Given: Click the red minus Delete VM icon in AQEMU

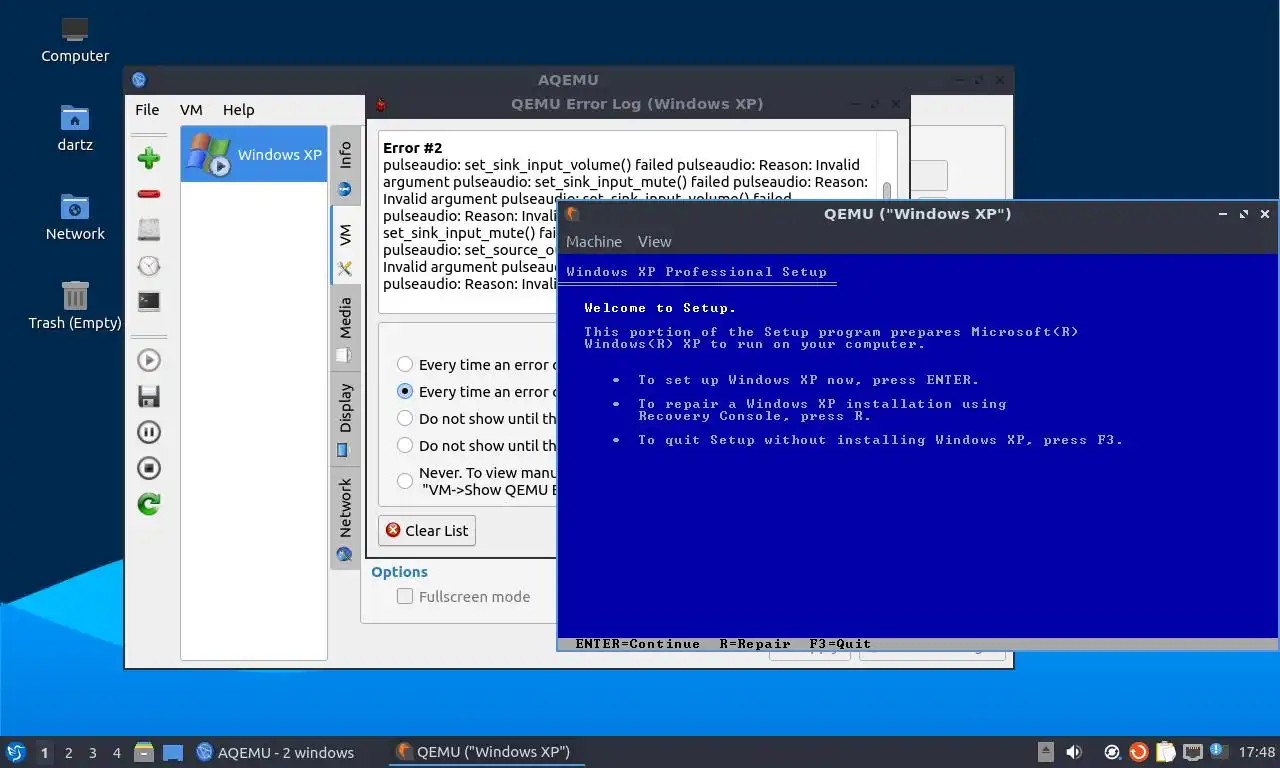Looking at the screenshot, I should point(149,193).
